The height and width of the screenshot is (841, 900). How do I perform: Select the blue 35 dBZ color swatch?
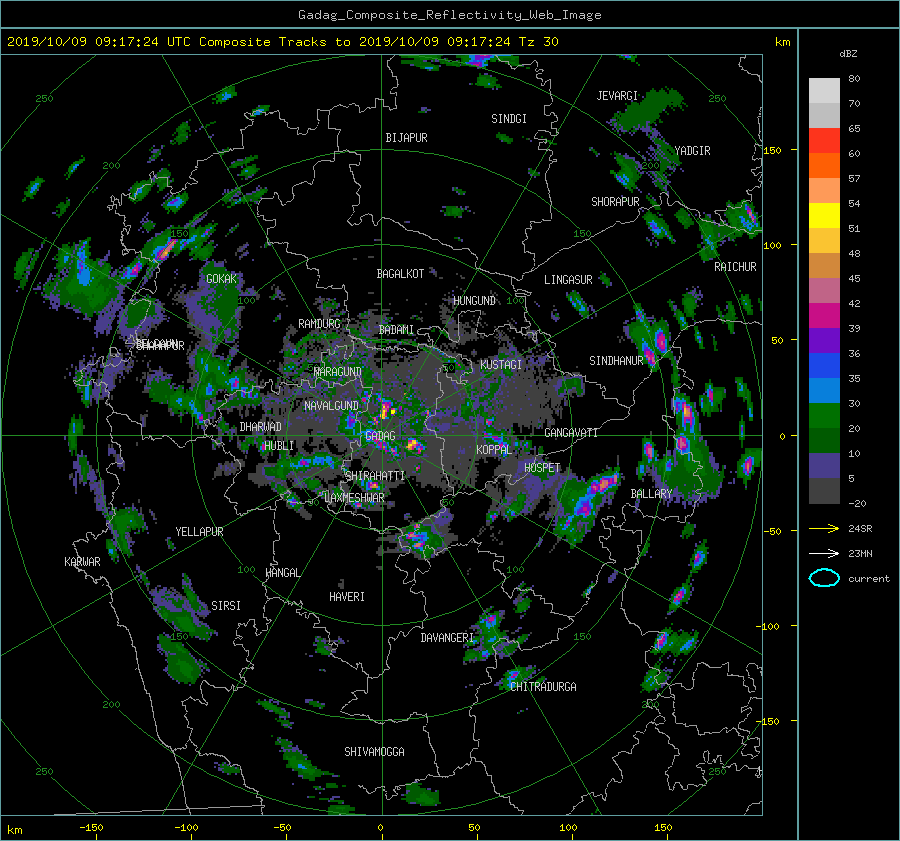point(824,366)
